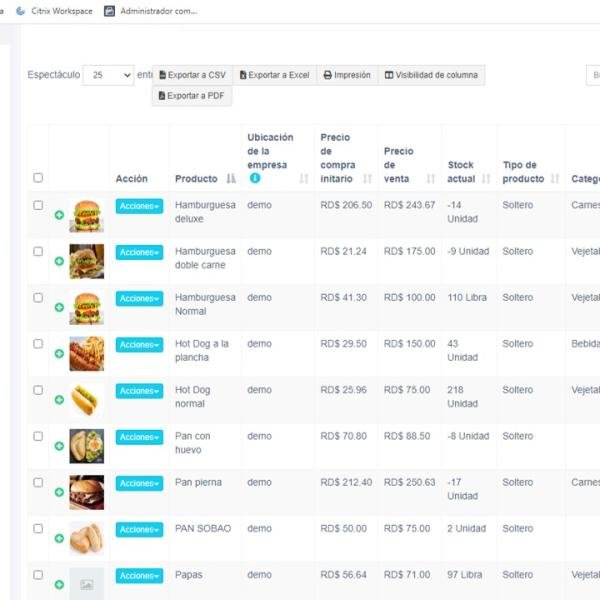Open the Espectáculo 25 entries dropdown
The image size is (600, 600).
(109, 75)
